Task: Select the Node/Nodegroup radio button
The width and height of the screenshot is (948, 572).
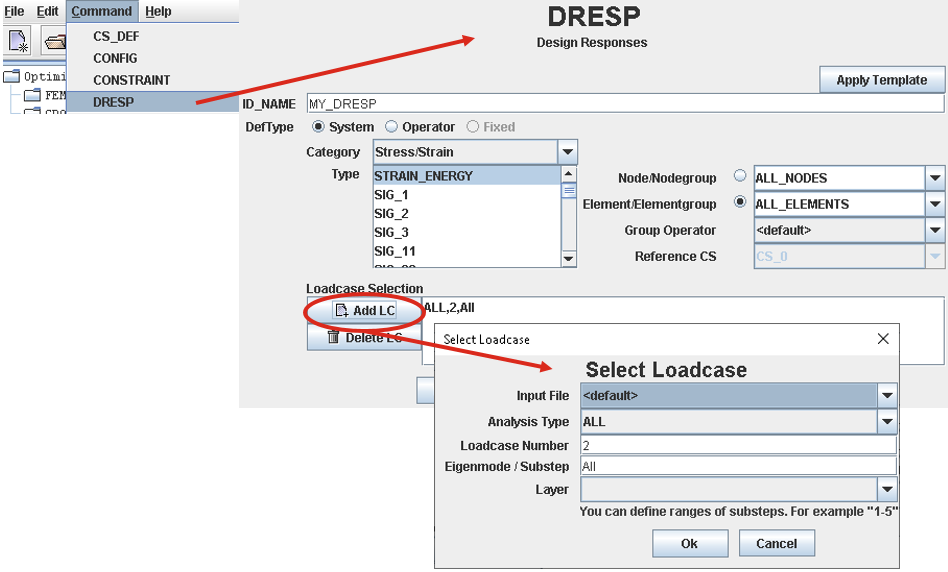Action: point(740,176)
